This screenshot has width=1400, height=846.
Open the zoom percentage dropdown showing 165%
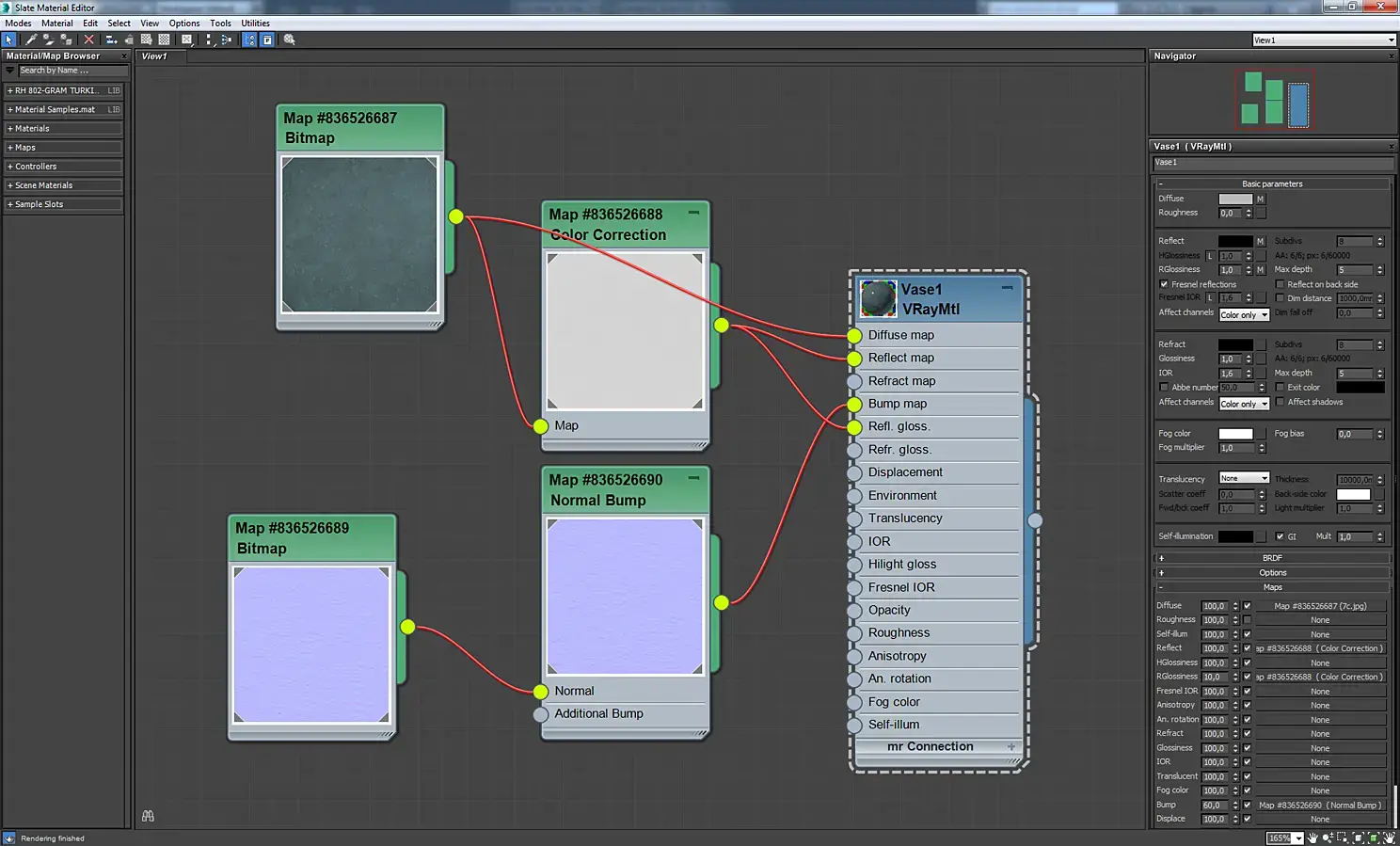[1298, 838]
